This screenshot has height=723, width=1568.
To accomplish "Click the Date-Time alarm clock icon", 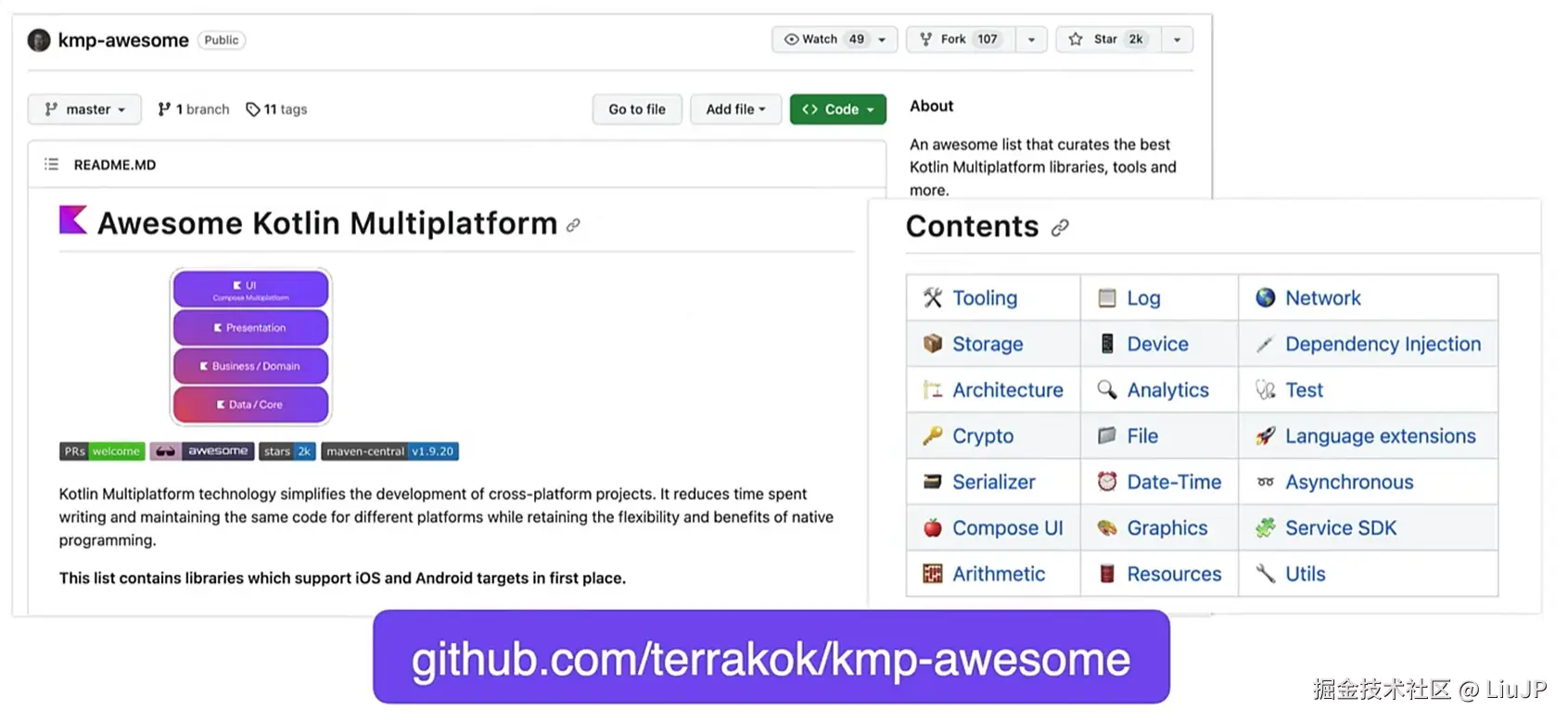I will coord(1107,482).
